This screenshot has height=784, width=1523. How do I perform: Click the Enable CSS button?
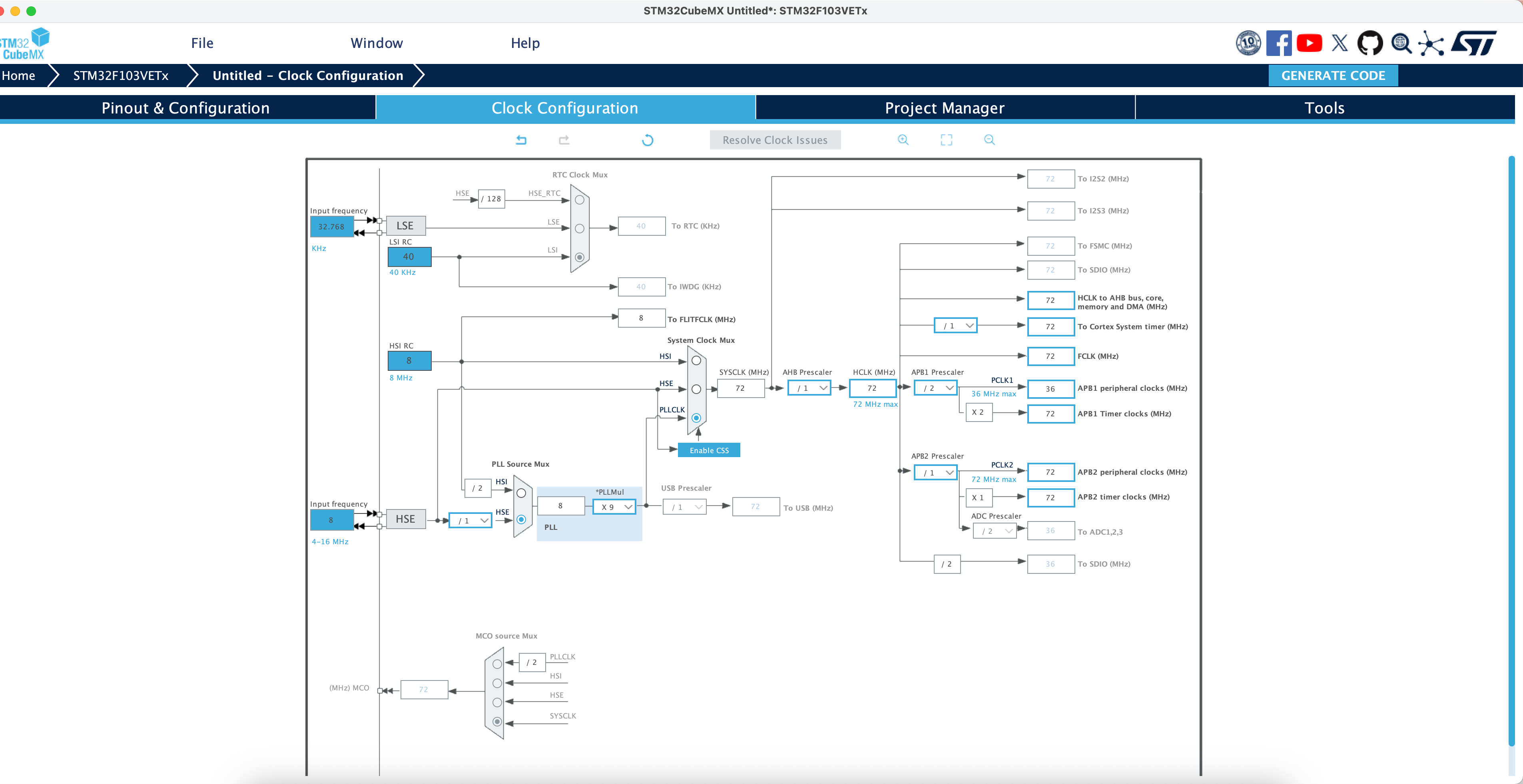tap(709, 450)
